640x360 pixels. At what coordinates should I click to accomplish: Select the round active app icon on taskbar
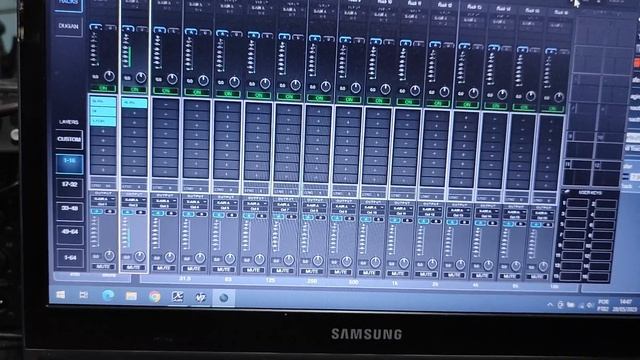coord(223,298)
